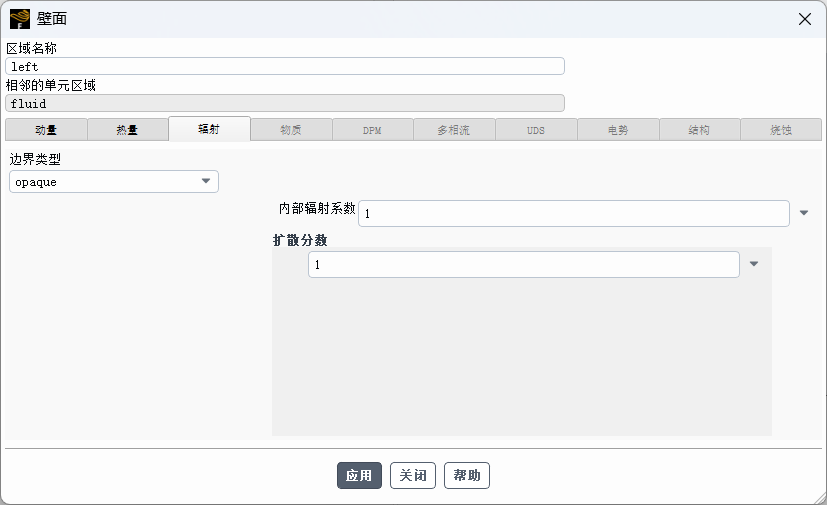Click the 关闭 button
827x505 pixels.
tap(413, 475)
